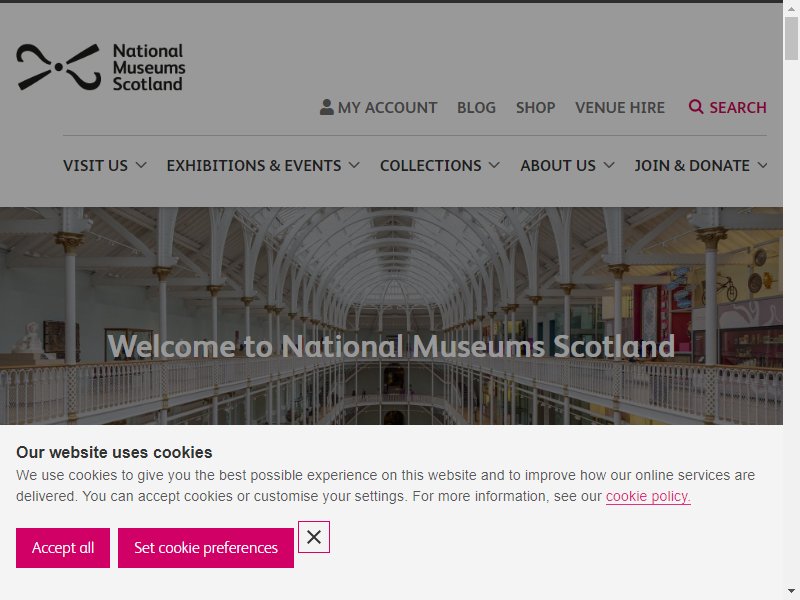Screen dimensions: 800x600
Task: Open the Blog link
Action: tap(477, 108)
